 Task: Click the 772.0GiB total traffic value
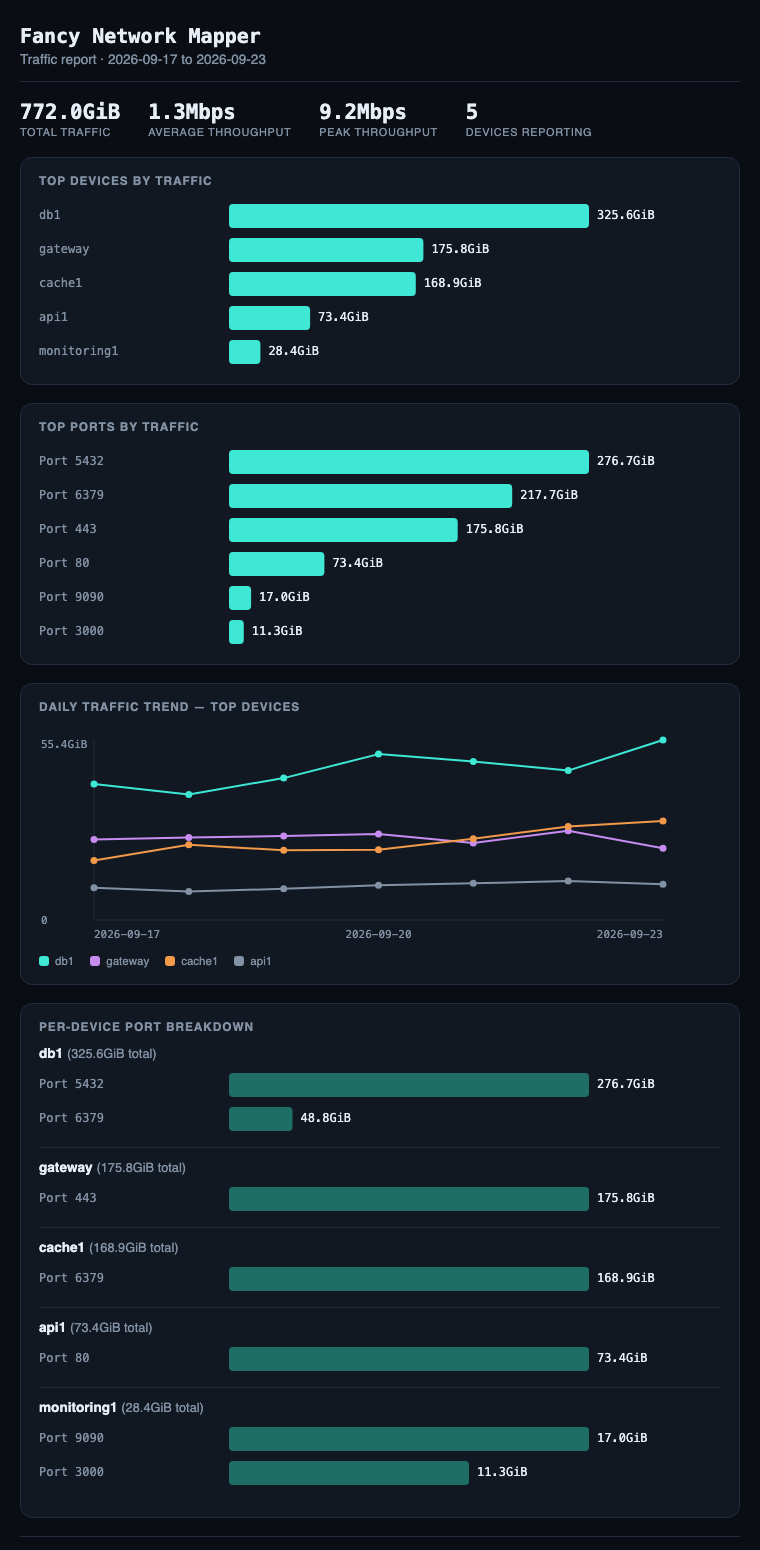click(x=70, y=112)
